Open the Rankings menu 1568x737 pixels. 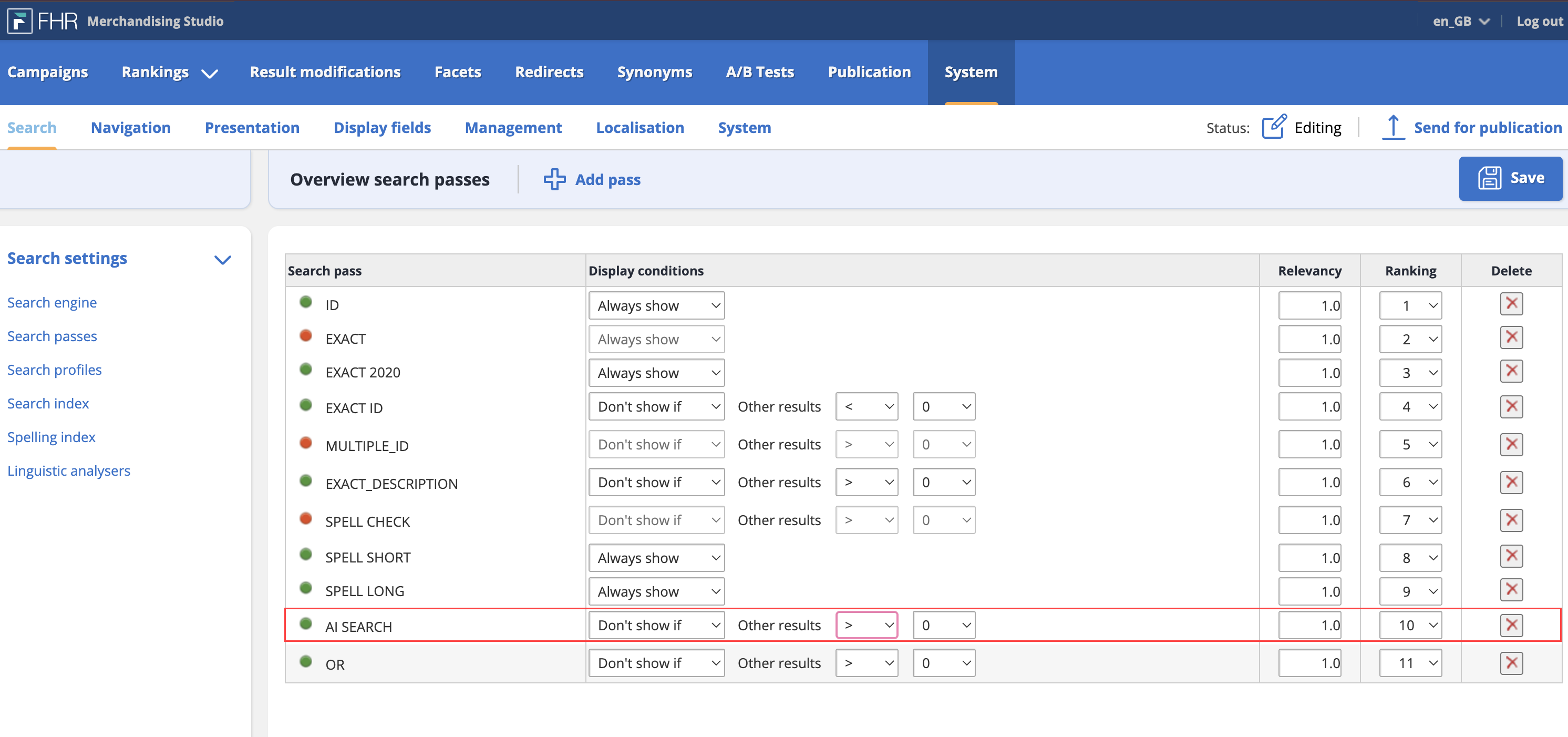point(169,72)
